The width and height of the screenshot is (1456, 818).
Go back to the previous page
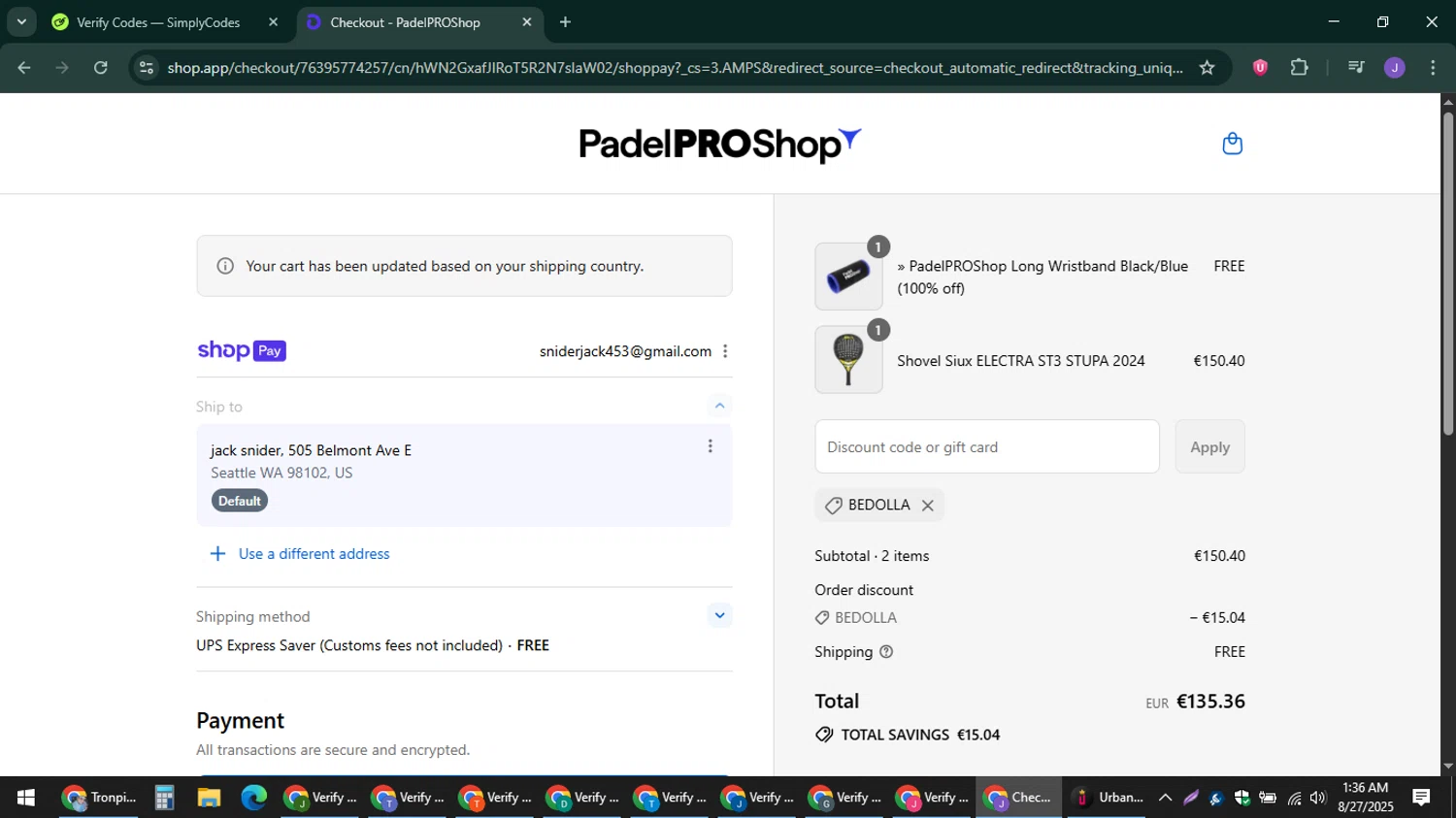[24, 68]
